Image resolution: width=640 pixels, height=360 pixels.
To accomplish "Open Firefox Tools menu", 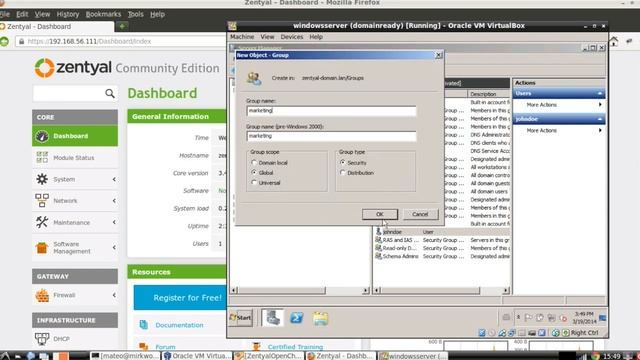I will (x=136, y=14).
